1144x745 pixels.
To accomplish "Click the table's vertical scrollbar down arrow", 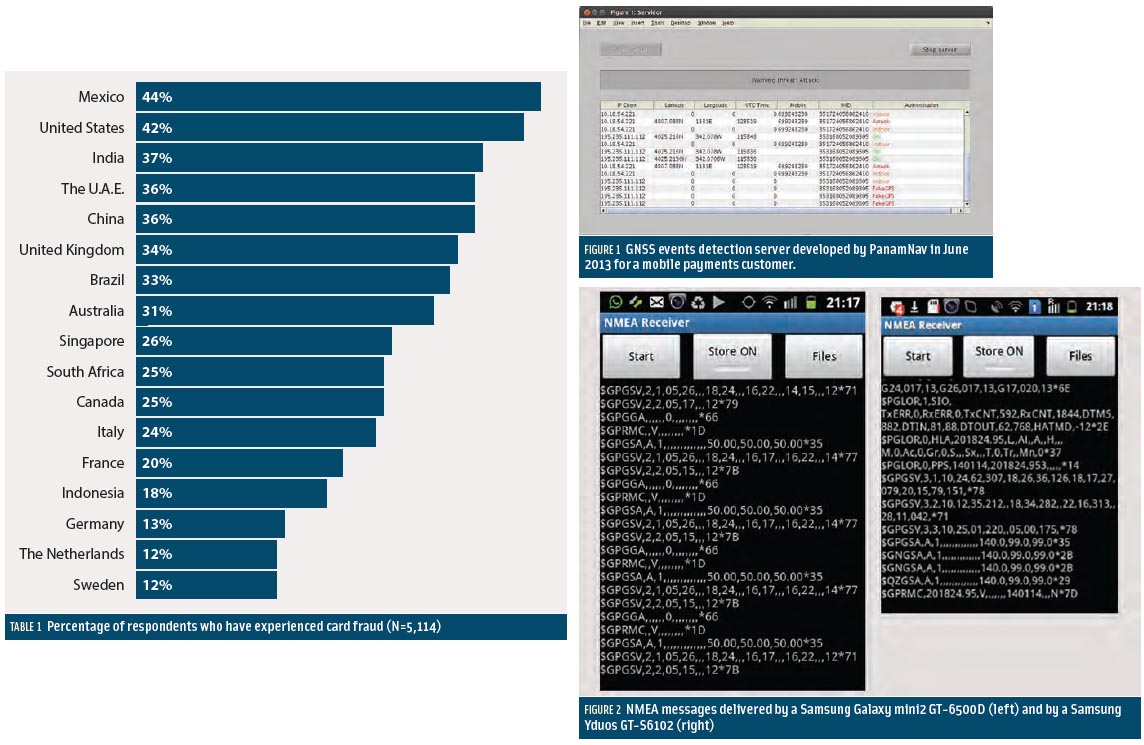I will [967, 203].
